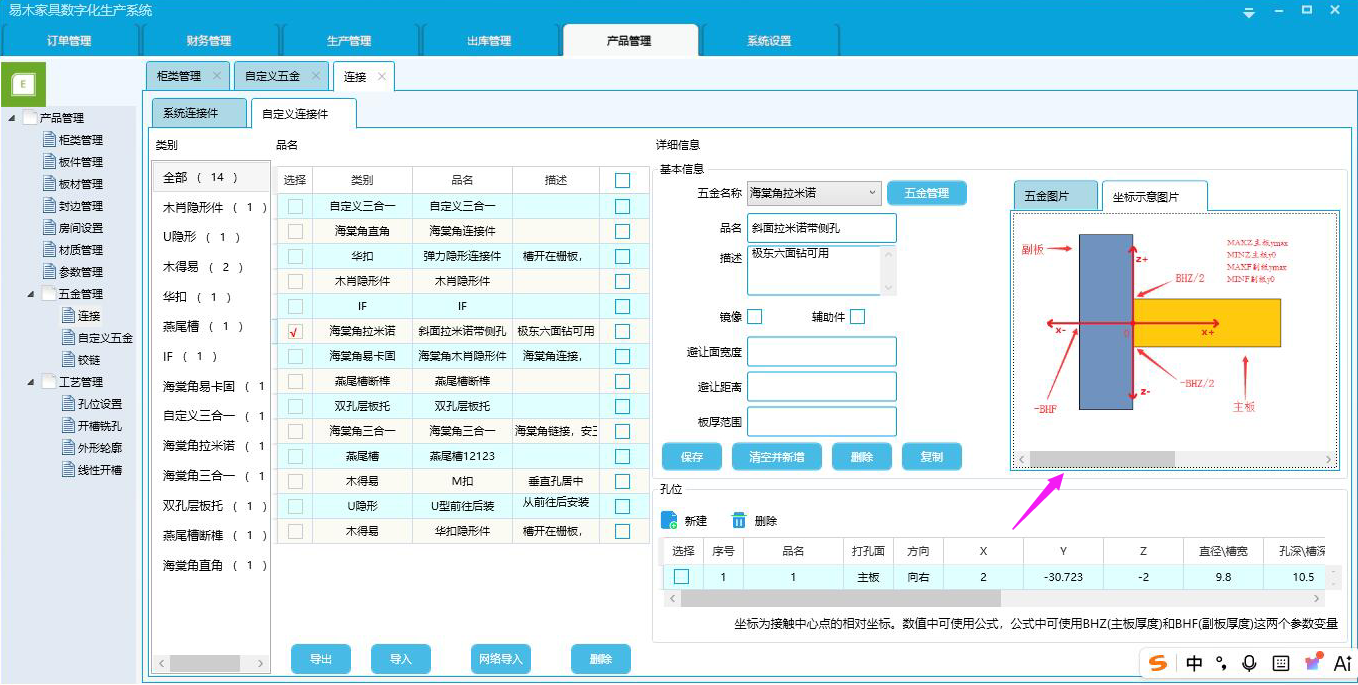The height and width of the screenshot is (685, 1358).
Task: Click right arrow of image preview scrollbar
Action: click(x=1329, y=460)
